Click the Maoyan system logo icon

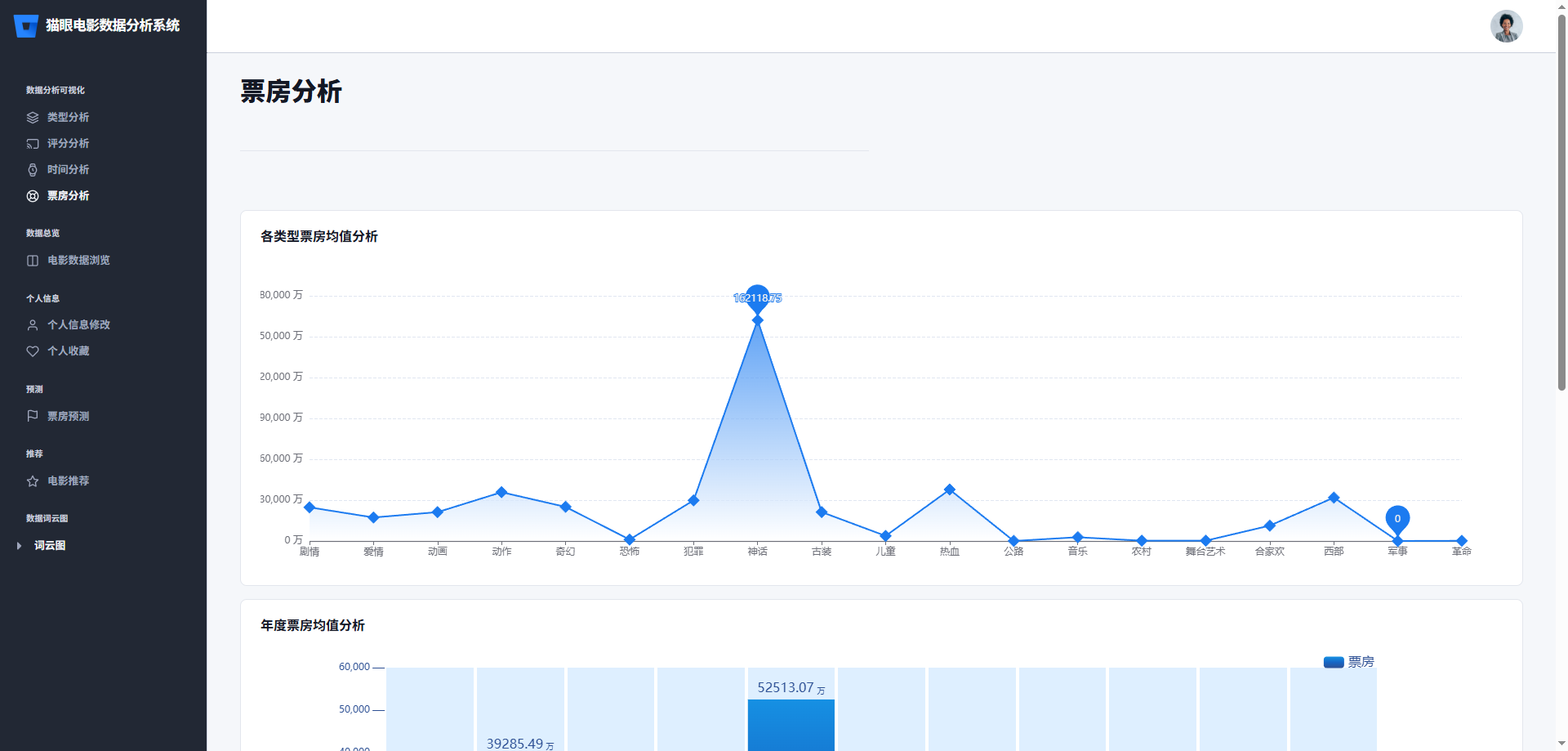[26, 26]
